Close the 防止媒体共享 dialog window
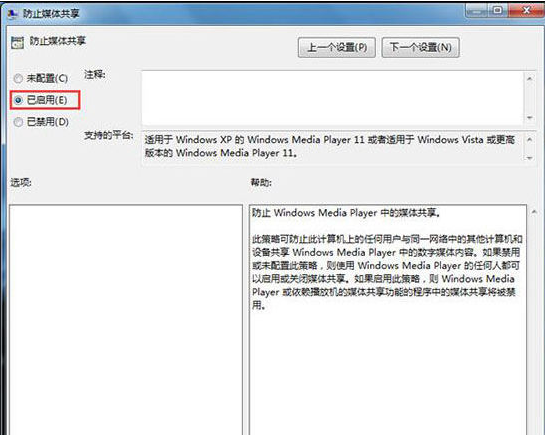The image size is (545, 435). click(x=526, y=10)
